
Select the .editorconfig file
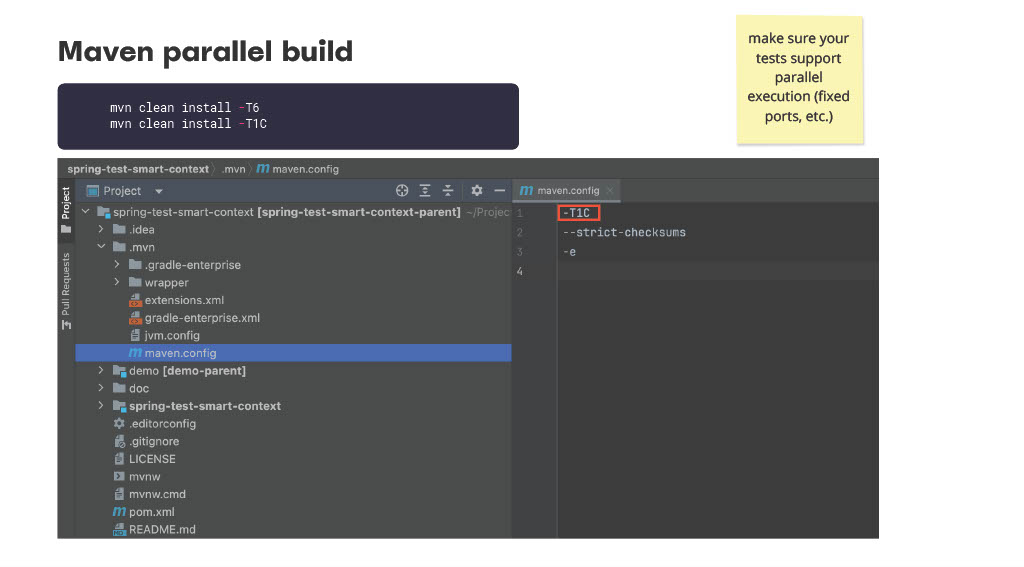[x=162, y=423]
